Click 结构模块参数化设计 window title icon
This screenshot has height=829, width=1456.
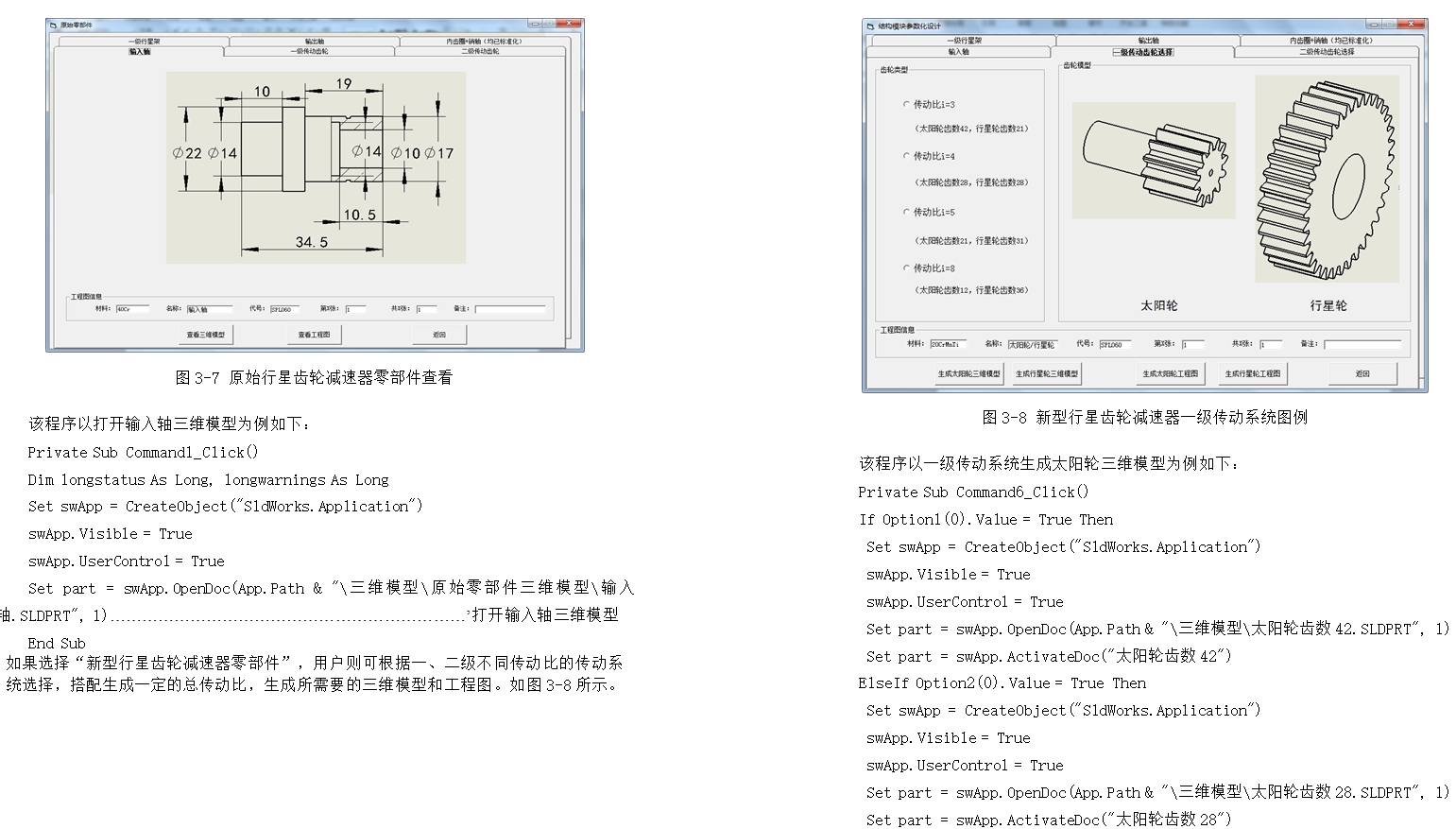[870, 26]
